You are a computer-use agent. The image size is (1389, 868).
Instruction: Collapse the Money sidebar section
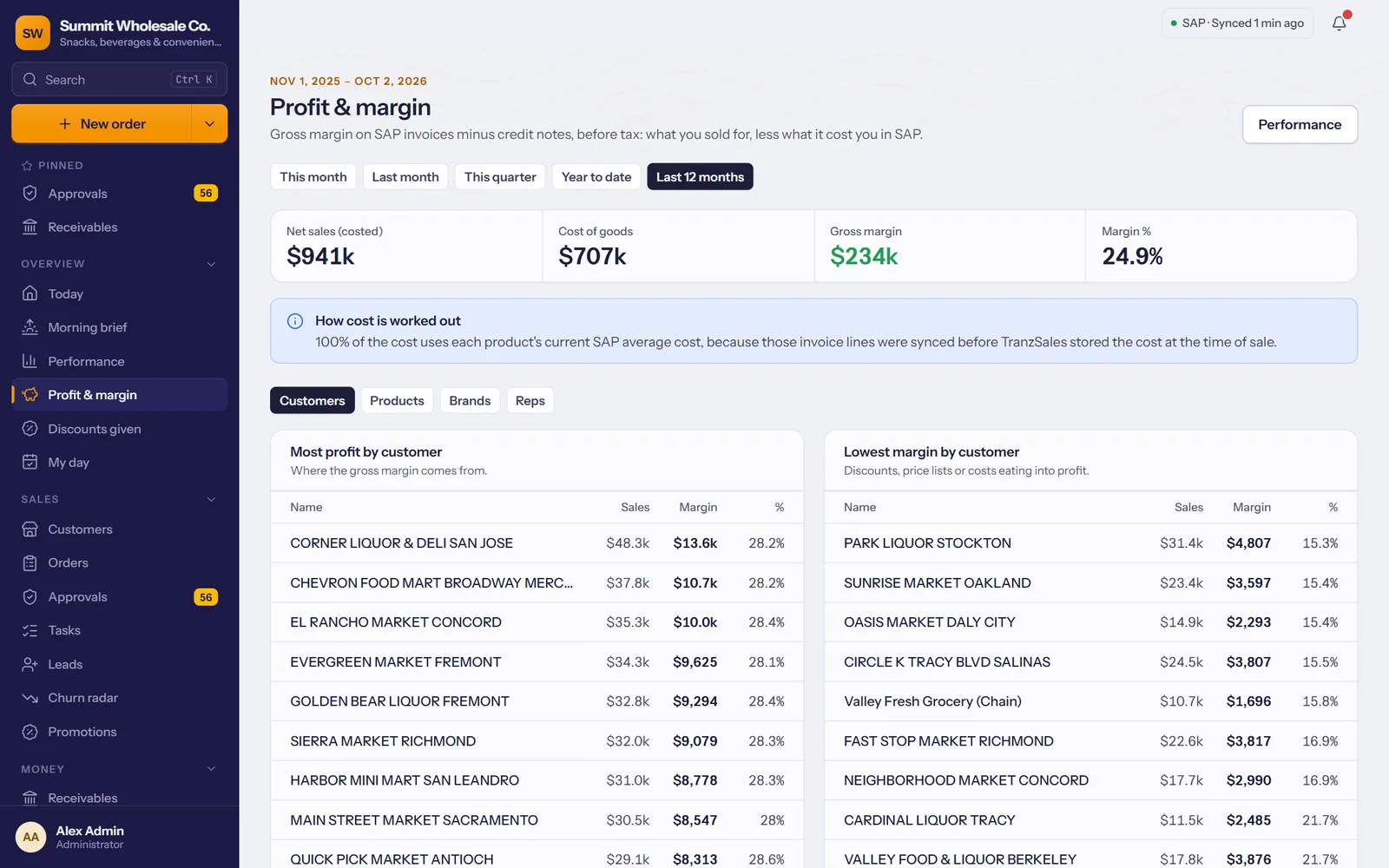(x=211, y=769)
